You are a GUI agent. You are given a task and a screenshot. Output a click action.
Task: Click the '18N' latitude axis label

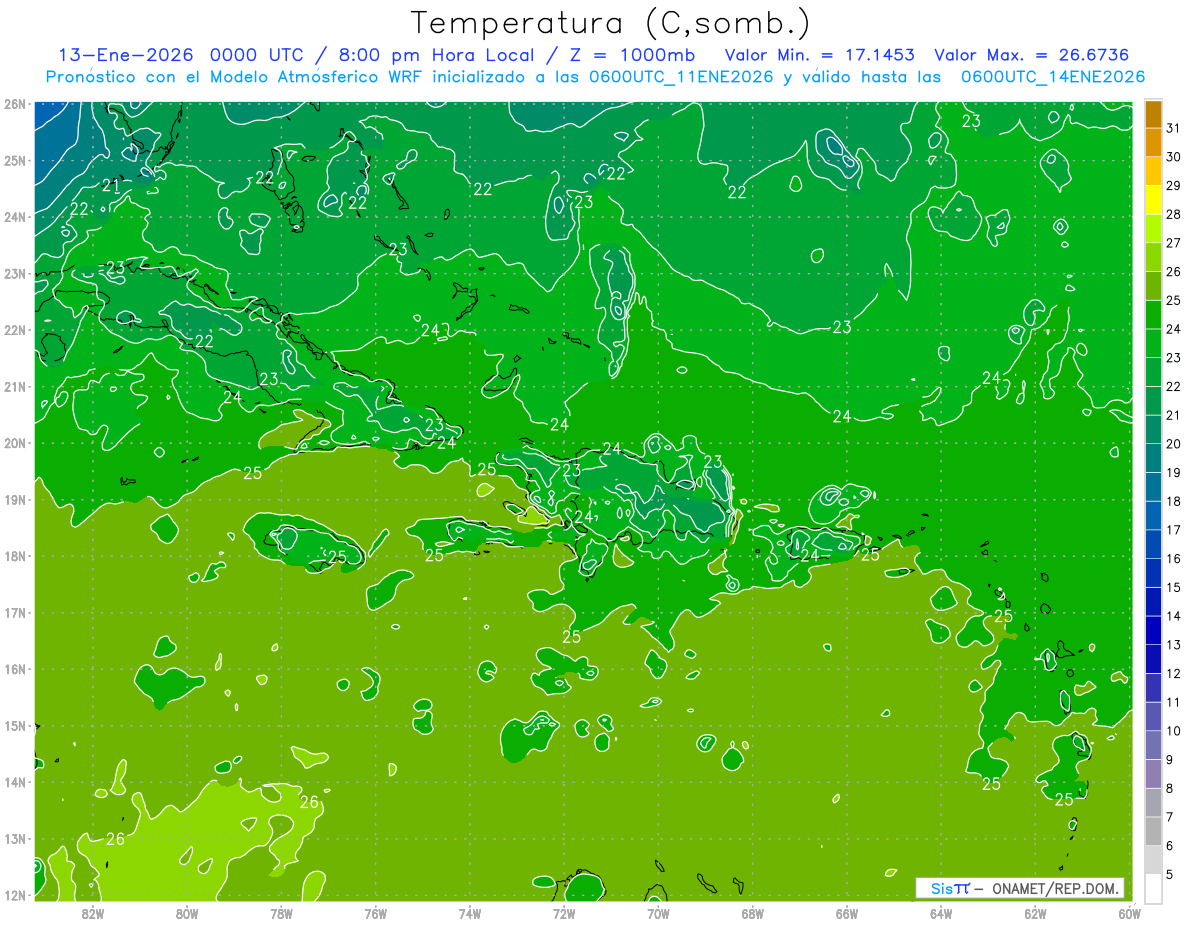click(15, 556)
